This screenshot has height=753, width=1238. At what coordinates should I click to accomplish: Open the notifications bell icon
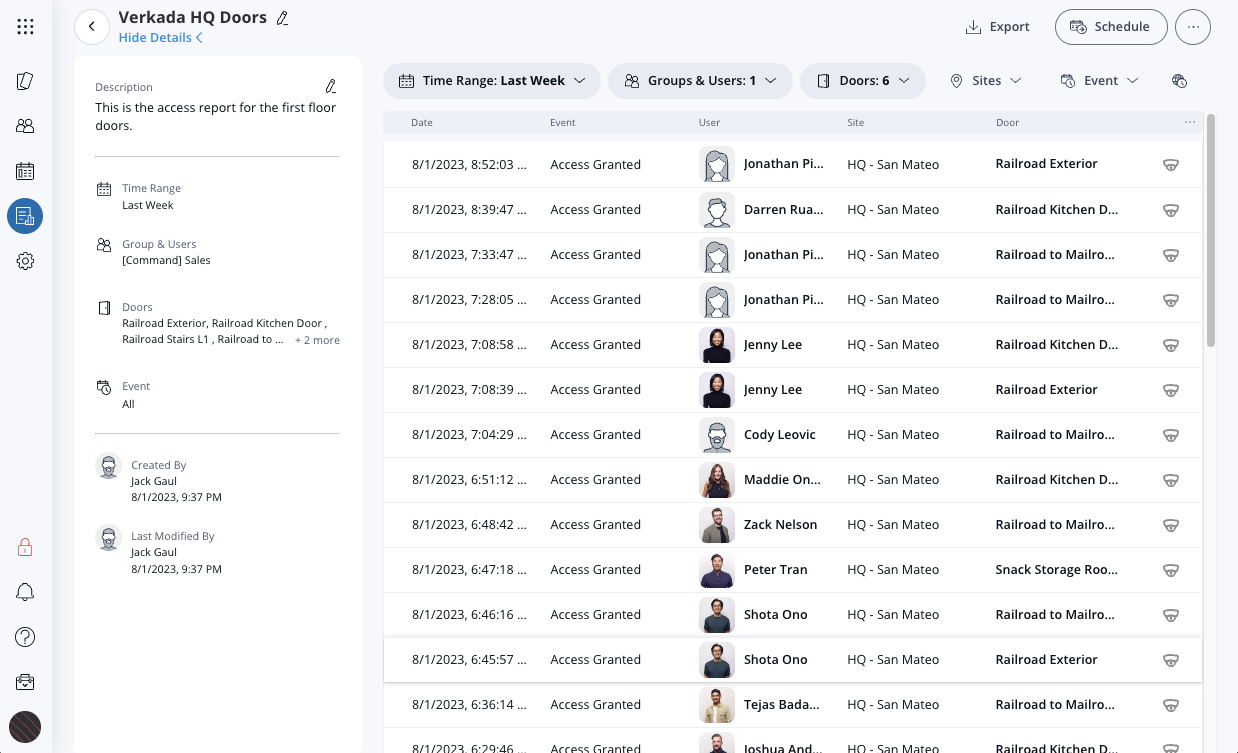click(x=26, y=592)
